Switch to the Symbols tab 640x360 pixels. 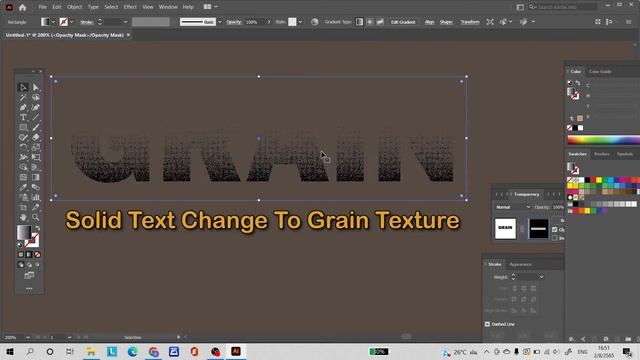(625, 154)
